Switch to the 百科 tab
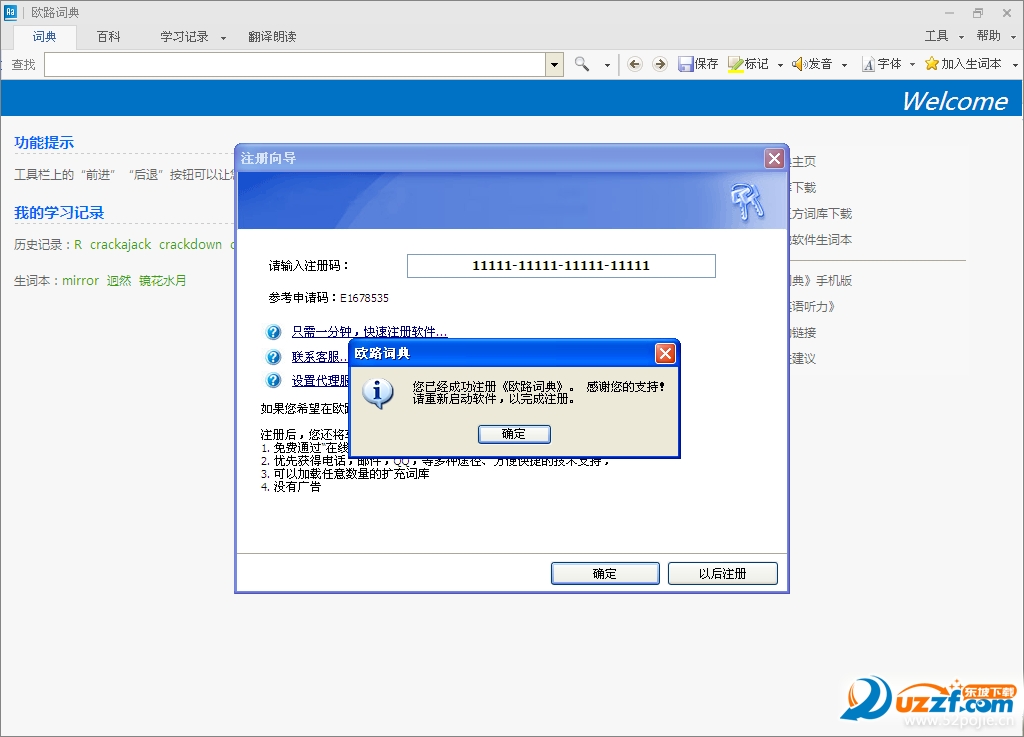This screenshot has height=737, width=1024. pyautogui.click(x=108, y=37)
